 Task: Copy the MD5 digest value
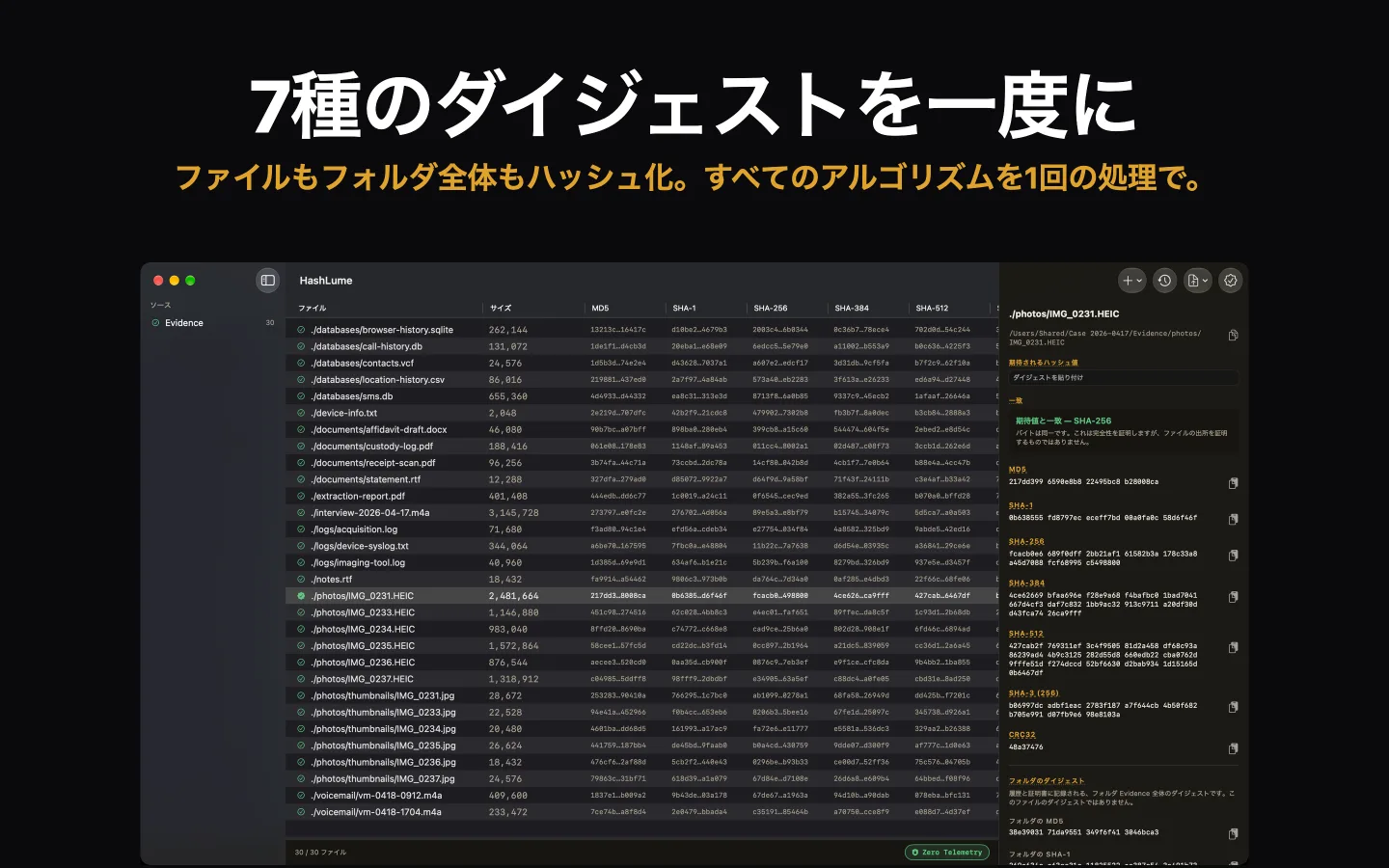click(x=1233, y=483)
